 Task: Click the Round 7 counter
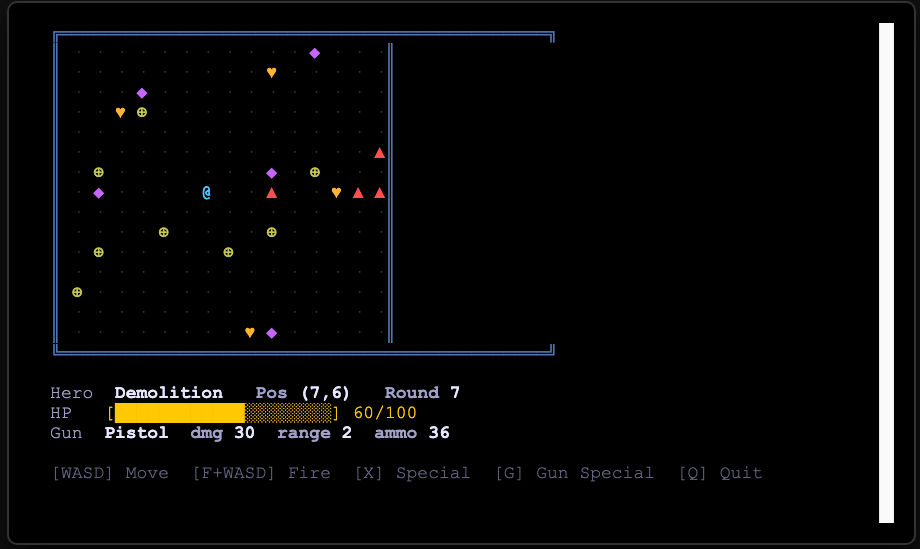click(x=422, y=392)
